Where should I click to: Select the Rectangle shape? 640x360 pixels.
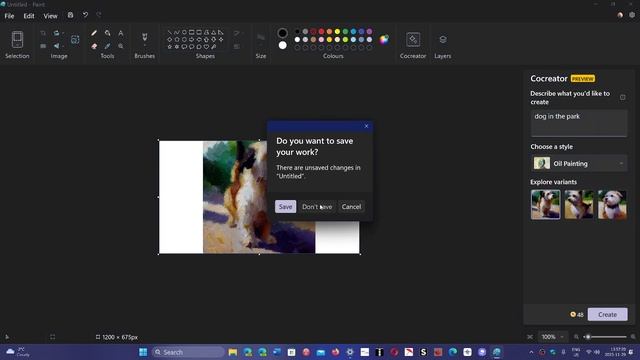tap(191, 32)
